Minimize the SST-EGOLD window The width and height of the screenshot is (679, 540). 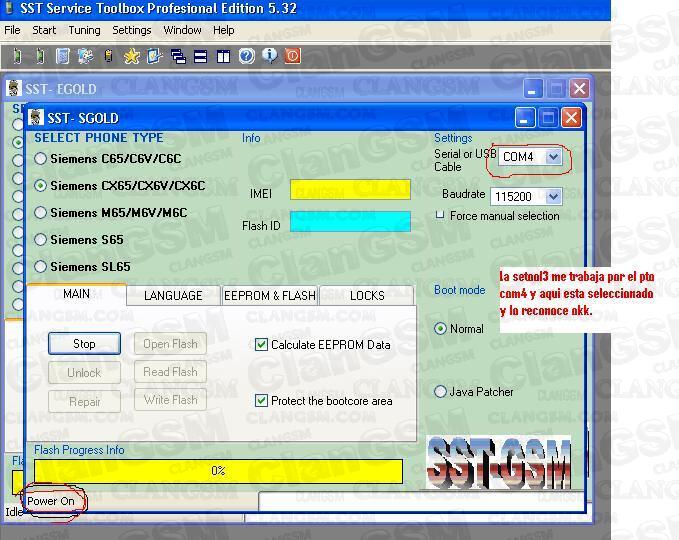click(533, 89)
